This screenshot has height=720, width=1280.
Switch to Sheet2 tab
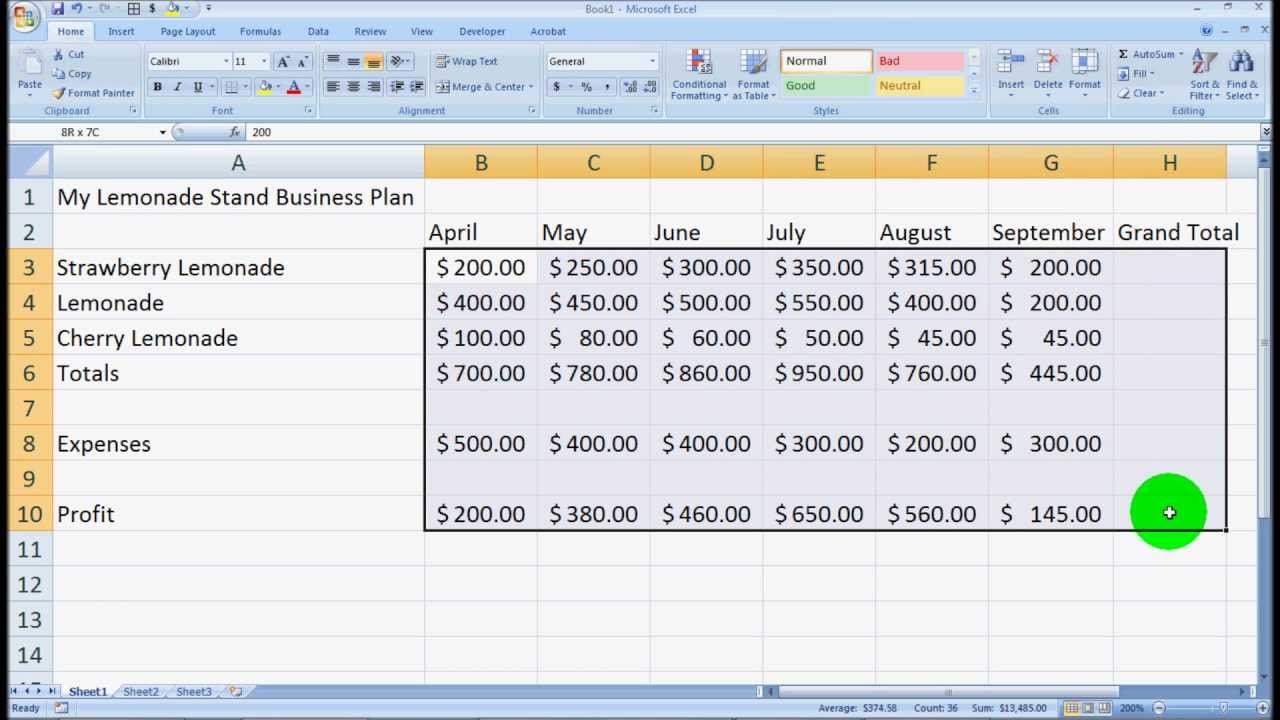point(140,691)
